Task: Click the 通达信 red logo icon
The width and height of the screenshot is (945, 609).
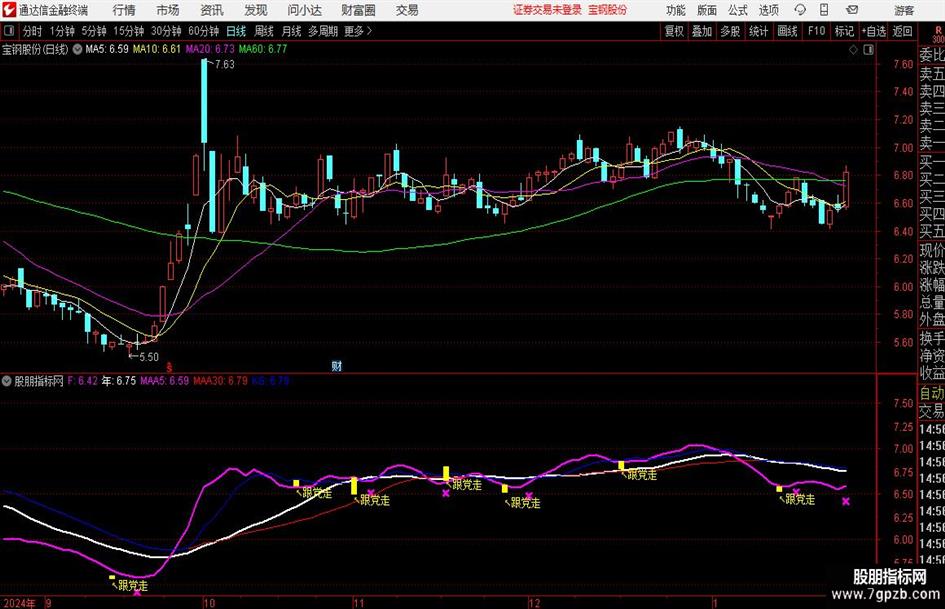Action: [x=8, y=10]
